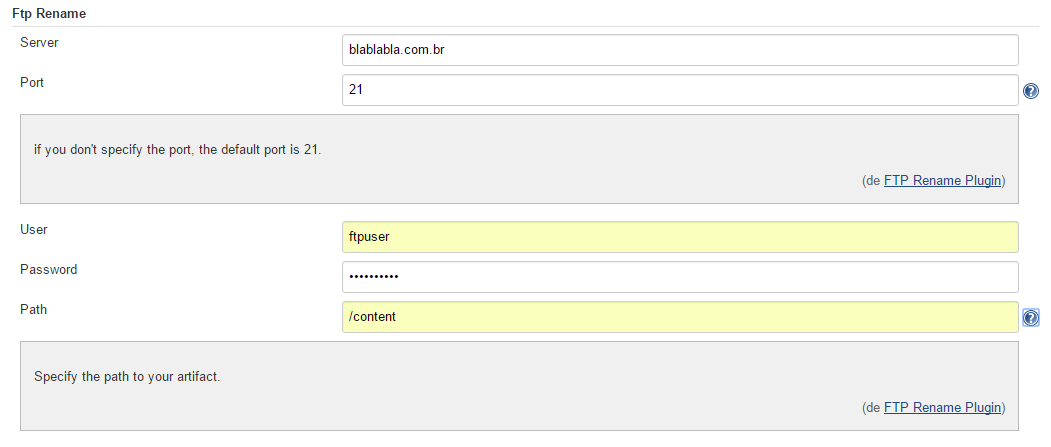Click the 'Specify the path to your artifact' text
This screenshot has height=447, width=1051.
pos(127,376)
